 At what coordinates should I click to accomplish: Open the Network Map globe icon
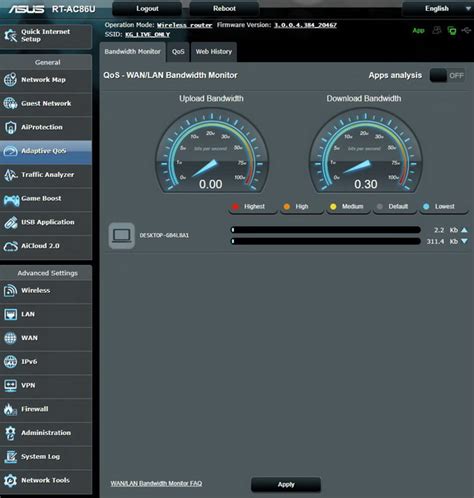coord(10,80)
